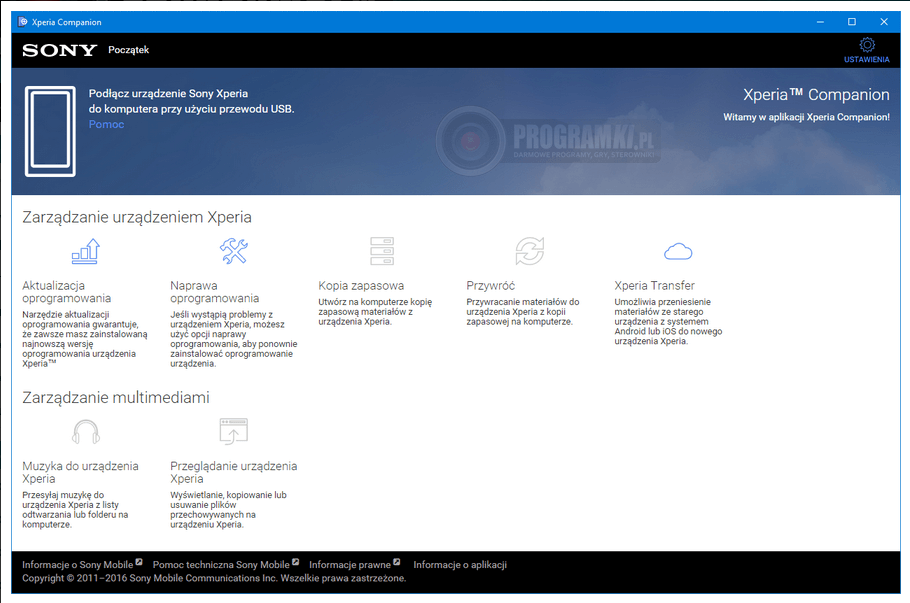Open Muzyka do urządzenia Xperia heading
Screen dimensions: 910x603
80,472
